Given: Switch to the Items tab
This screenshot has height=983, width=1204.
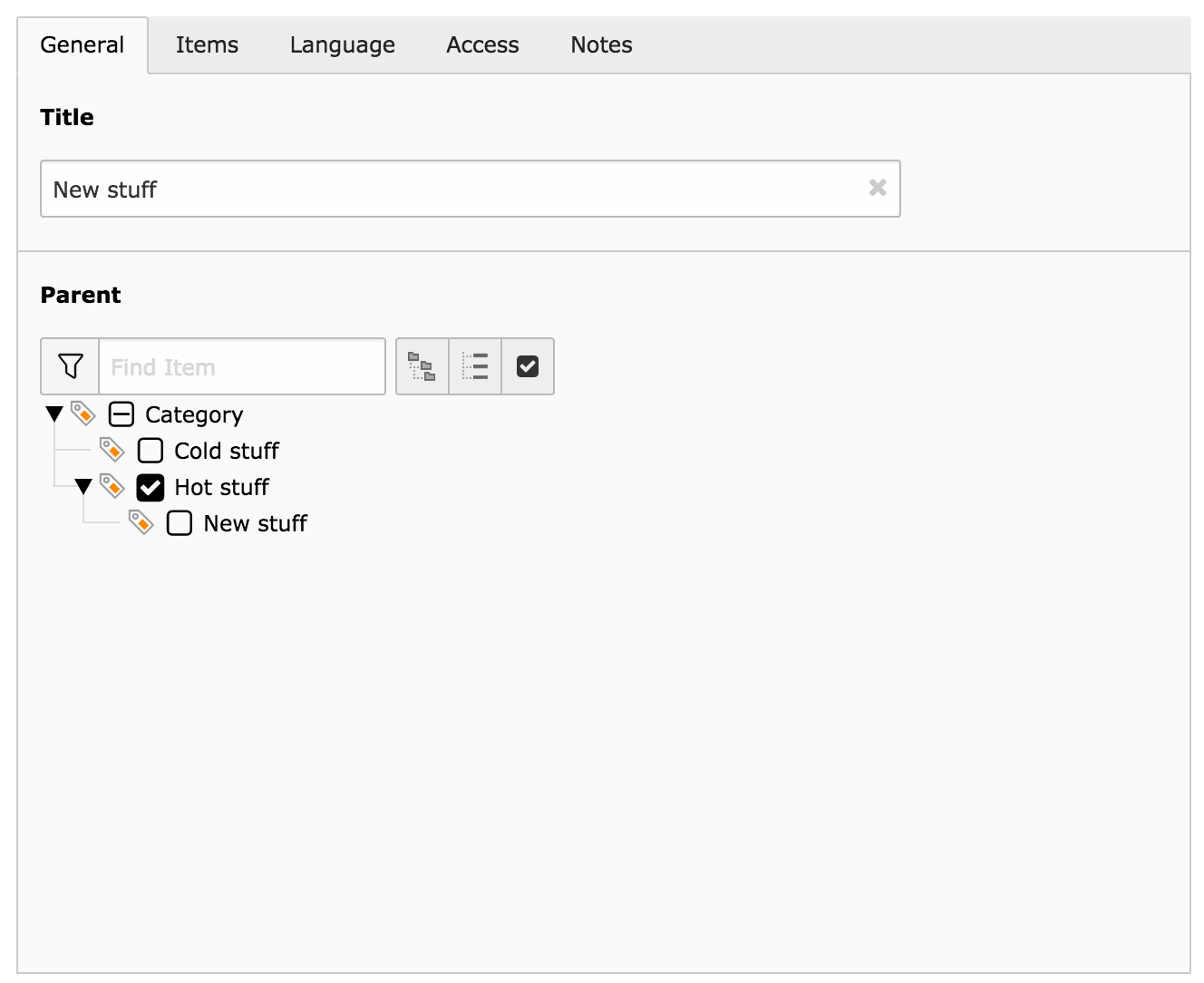Looking at the screenshot, I should 207,45.
